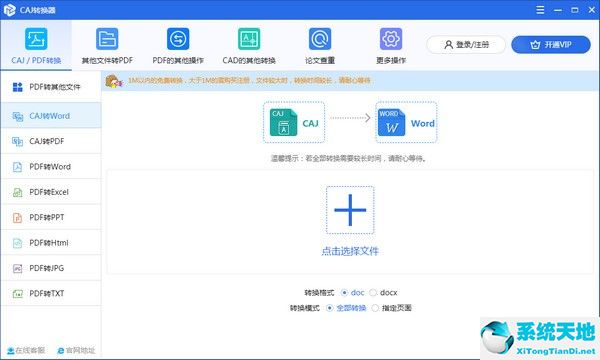Open 论文查重 toolbar icon
600x360 pixels.
pyautogui.click(x=320, y=39)
